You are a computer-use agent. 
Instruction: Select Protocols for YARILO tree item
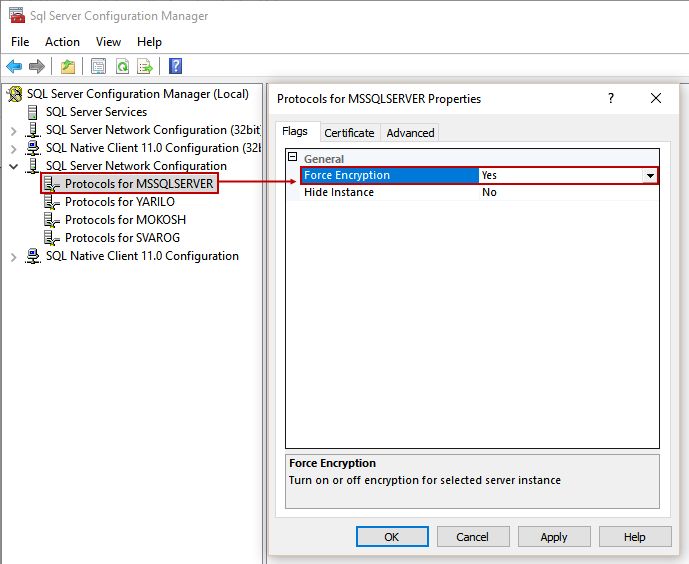click(120, 202)
